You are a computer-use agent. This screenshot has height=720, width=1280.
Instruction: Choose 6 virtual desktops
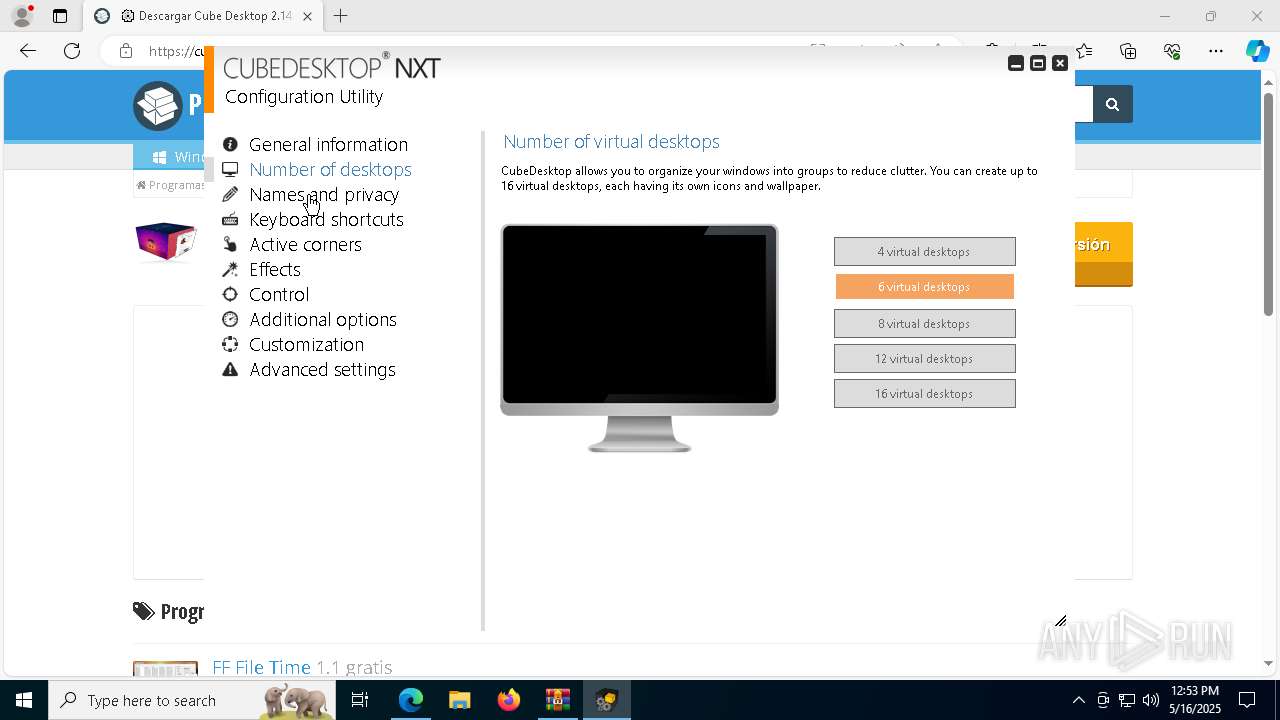(x=924, y=286)
